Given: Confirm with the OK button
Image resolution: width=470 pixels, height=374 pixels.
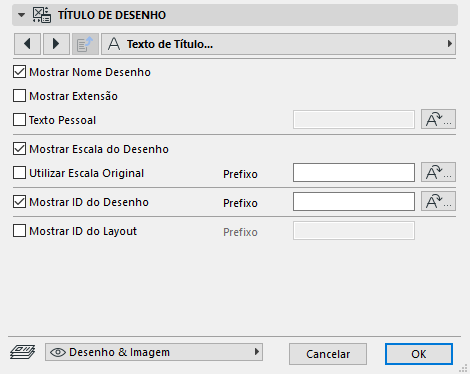Looking at the screenshot, I should (419, 354).
